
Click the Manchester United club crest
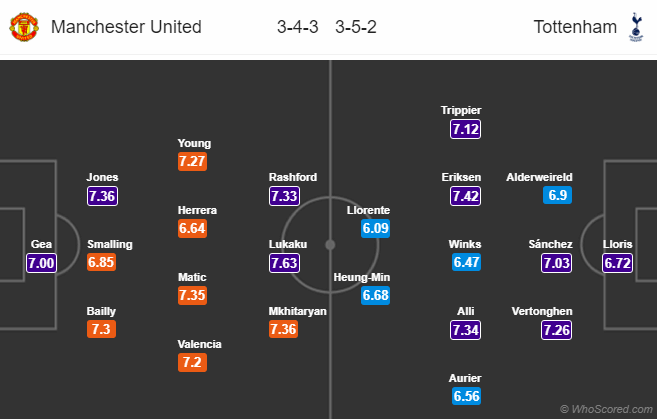pyautogui.click(x=21, y=27)
